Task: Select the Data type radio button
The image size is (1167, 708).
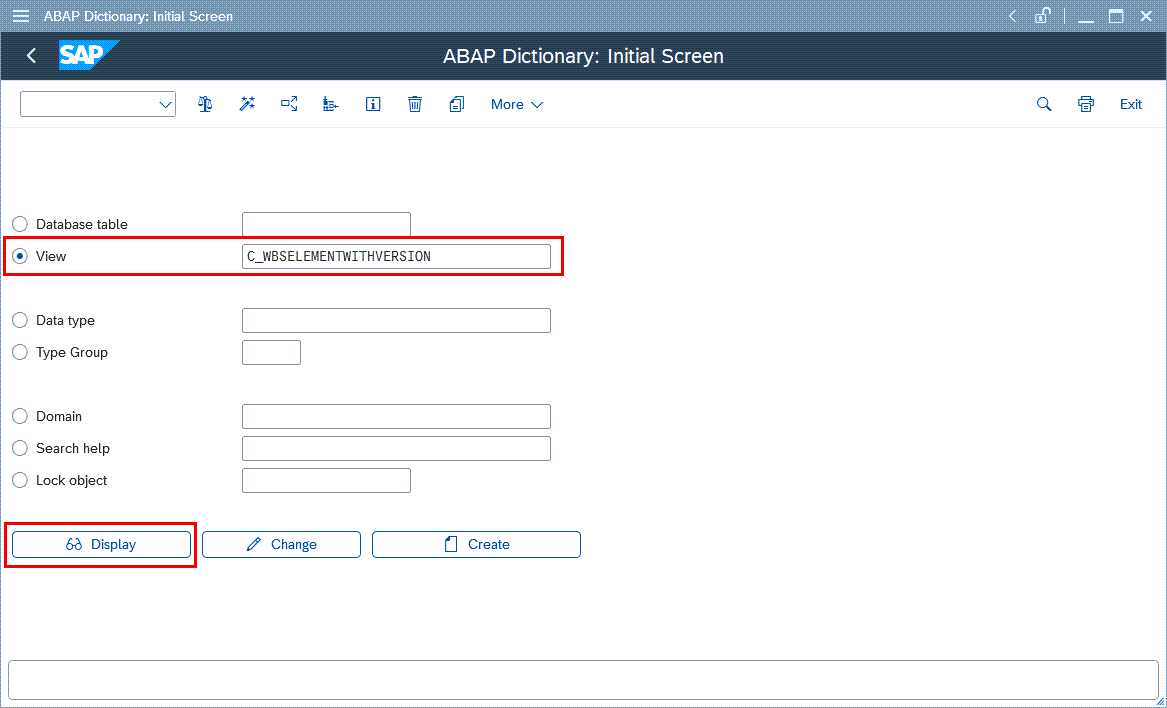Action: click(19, 320)
